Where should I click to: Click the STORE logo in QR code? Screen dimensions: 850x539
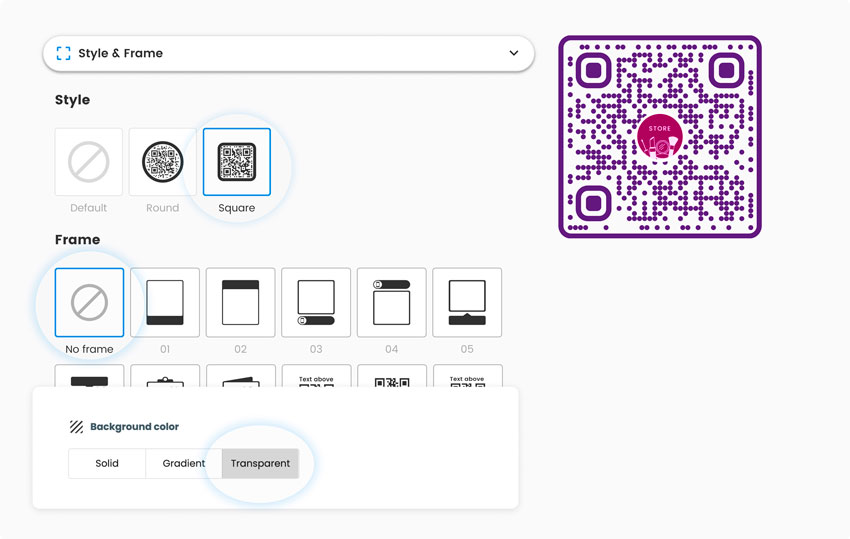[x=660, y=137]
